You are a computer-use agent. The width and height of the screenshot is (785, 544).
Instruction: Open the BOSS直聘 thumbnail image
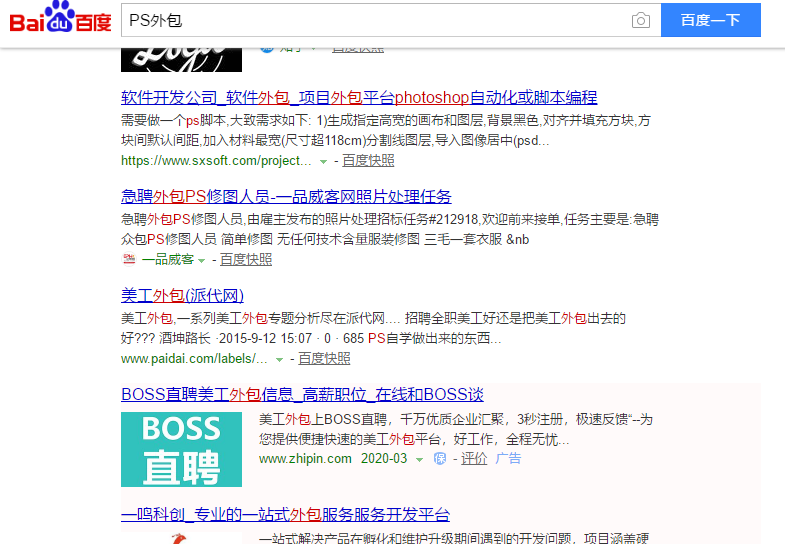(x=181, y=449)
